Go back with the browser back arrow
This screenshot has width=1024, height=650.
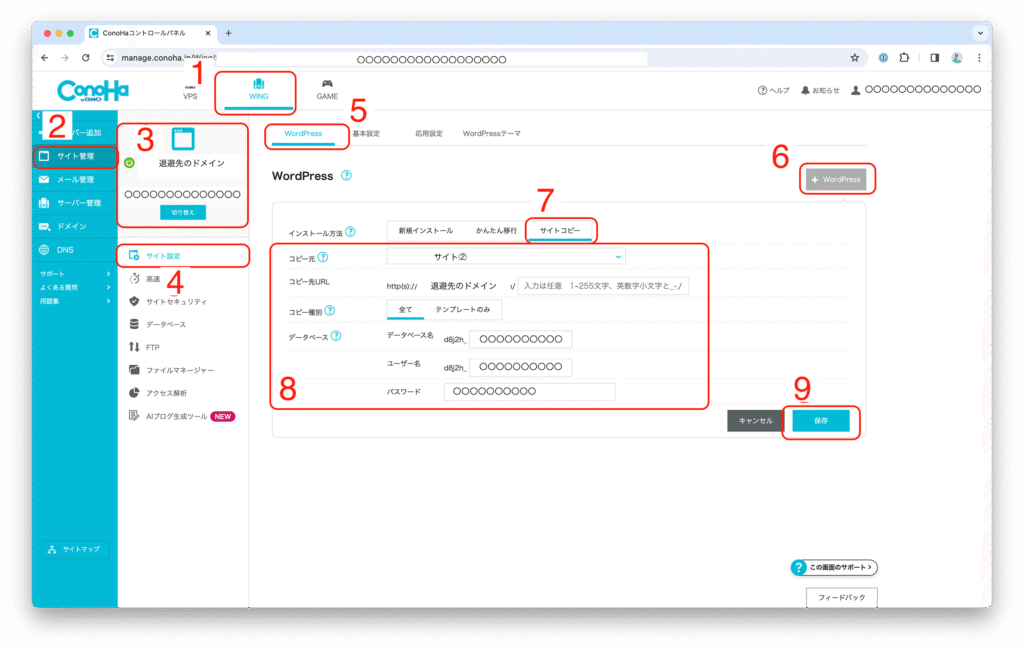pos(44,57)
